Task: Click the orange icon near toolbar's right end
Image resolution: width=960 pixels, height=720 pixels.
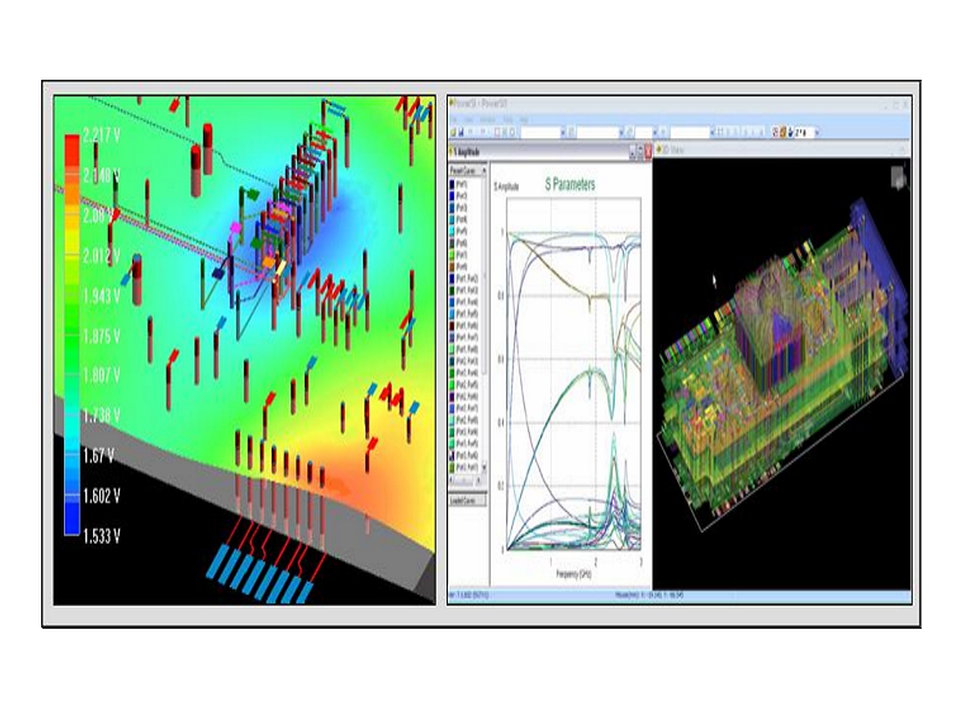Action: 783,132
